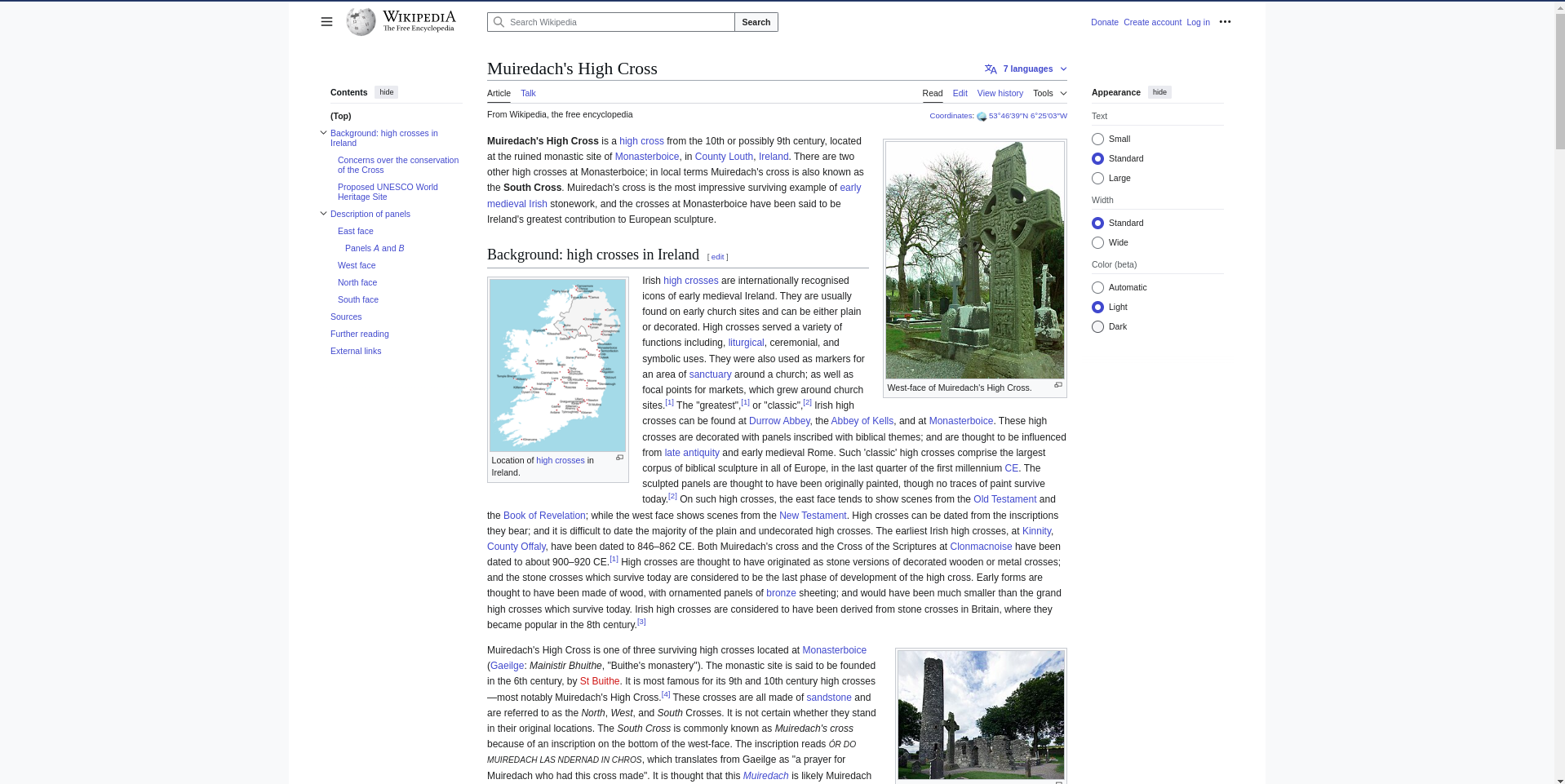Select the Small text size option

pos(1097,140)
